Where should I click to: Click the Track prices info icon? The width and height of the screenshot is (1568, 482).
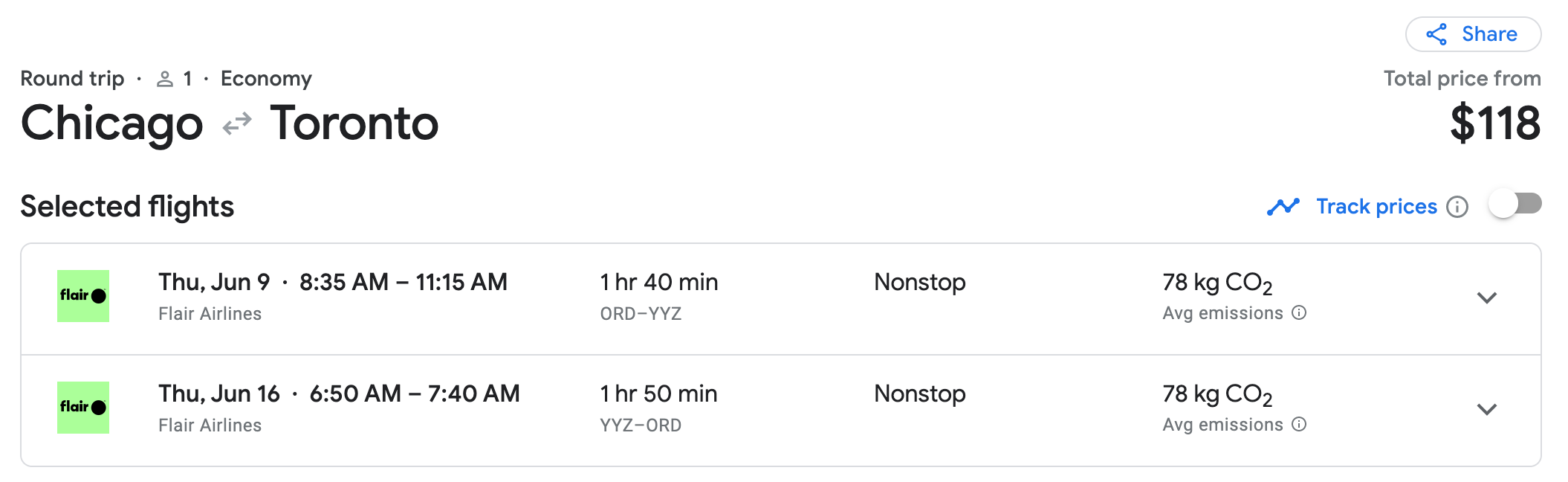point(1457,207)
